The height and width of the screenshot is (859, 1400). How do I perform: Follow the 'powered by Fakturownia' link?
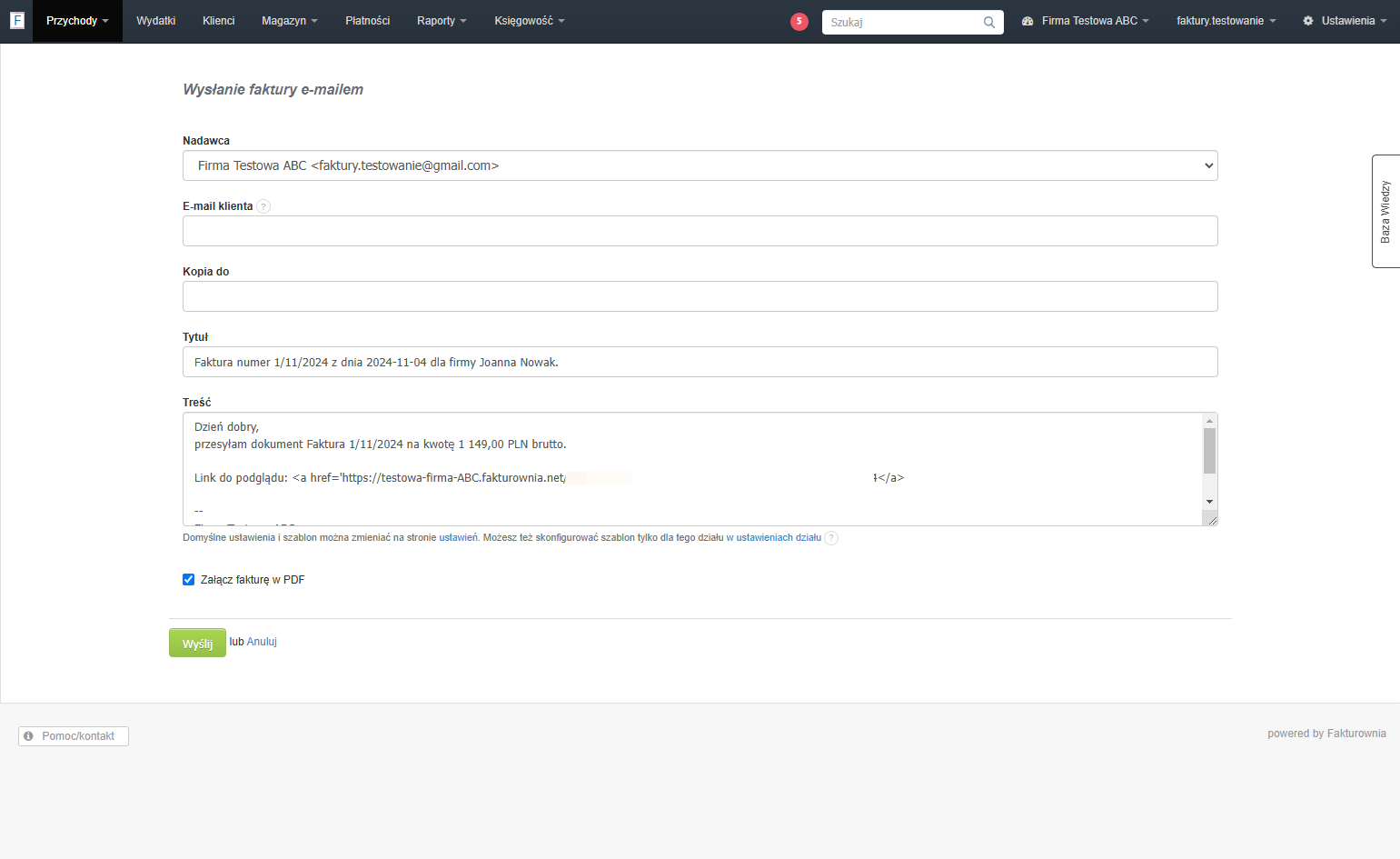[1326, 734]
